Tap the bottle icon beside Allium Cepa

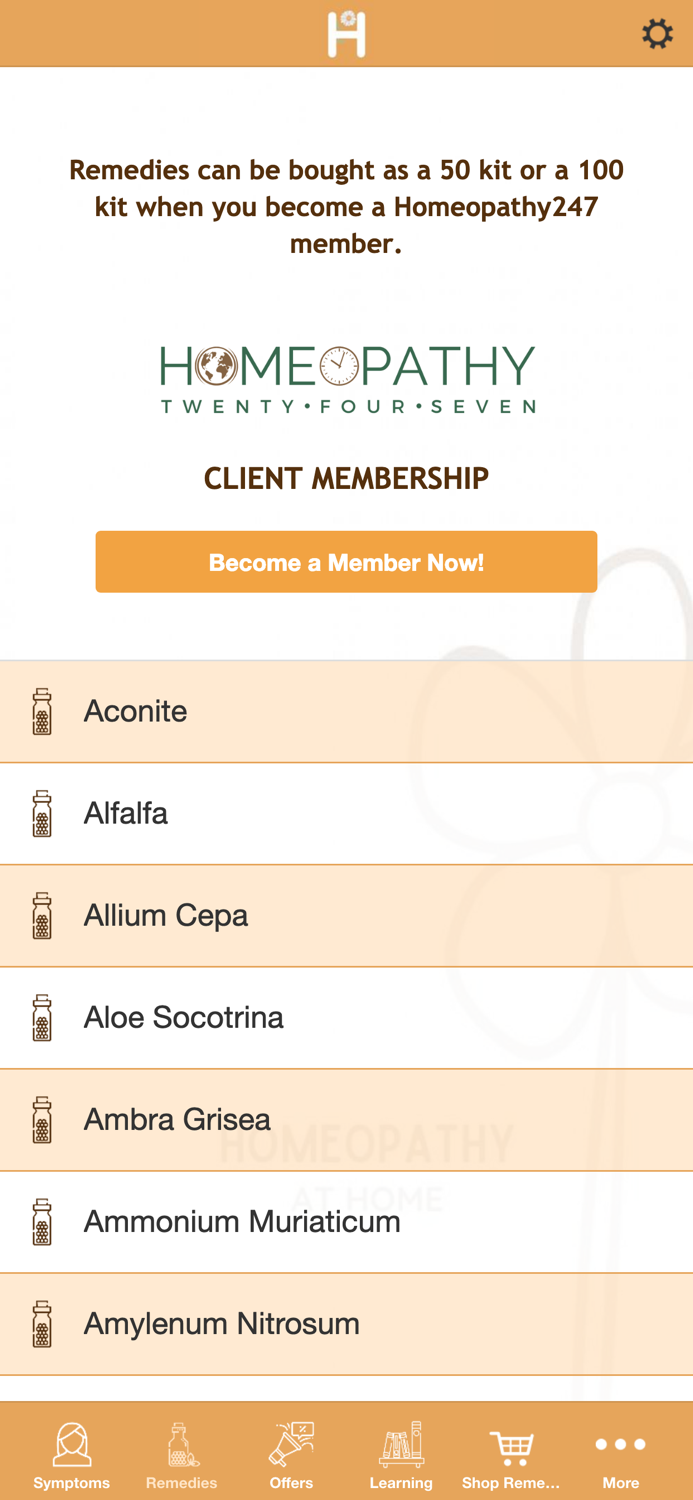point(42,916)
